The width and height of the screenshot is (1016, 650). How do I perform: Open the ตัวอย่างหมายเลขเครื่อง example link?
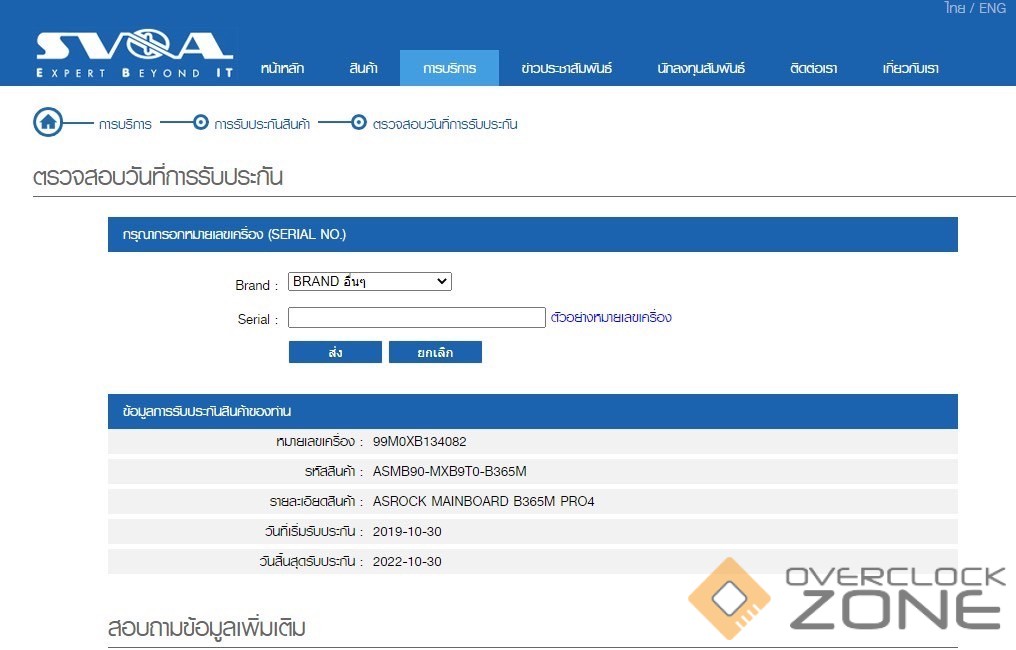coord(611,318)
